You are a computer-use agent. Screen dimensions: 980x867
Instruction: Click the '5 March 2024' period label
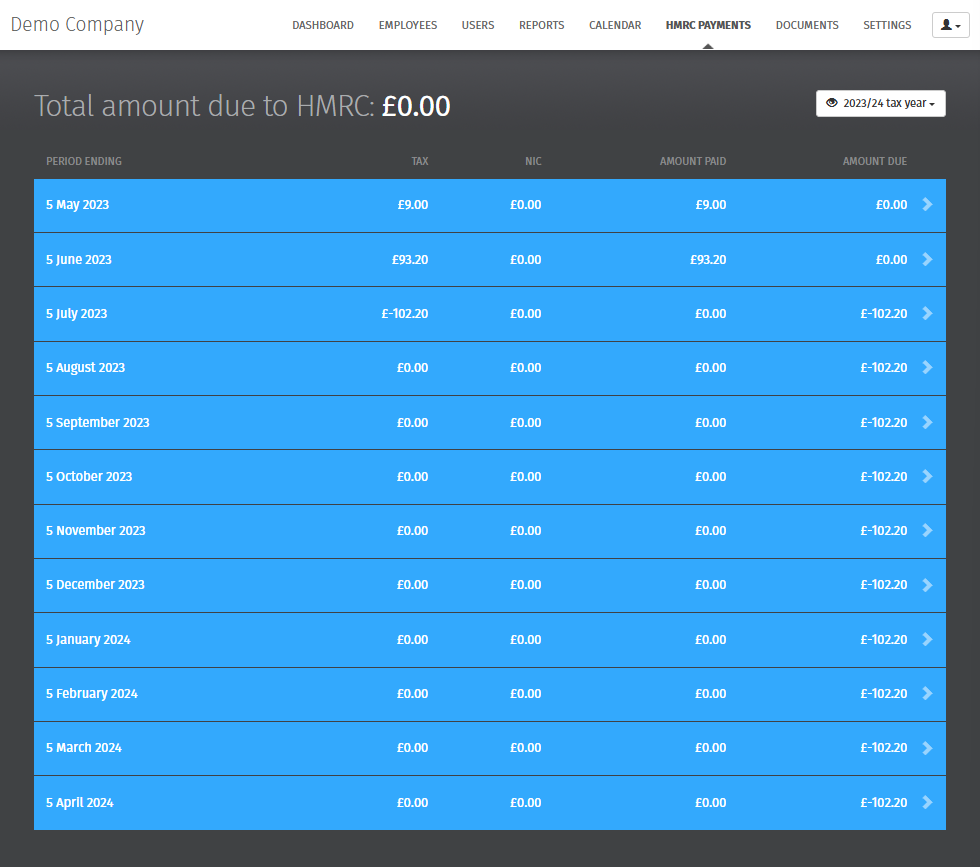click(84, 748)
